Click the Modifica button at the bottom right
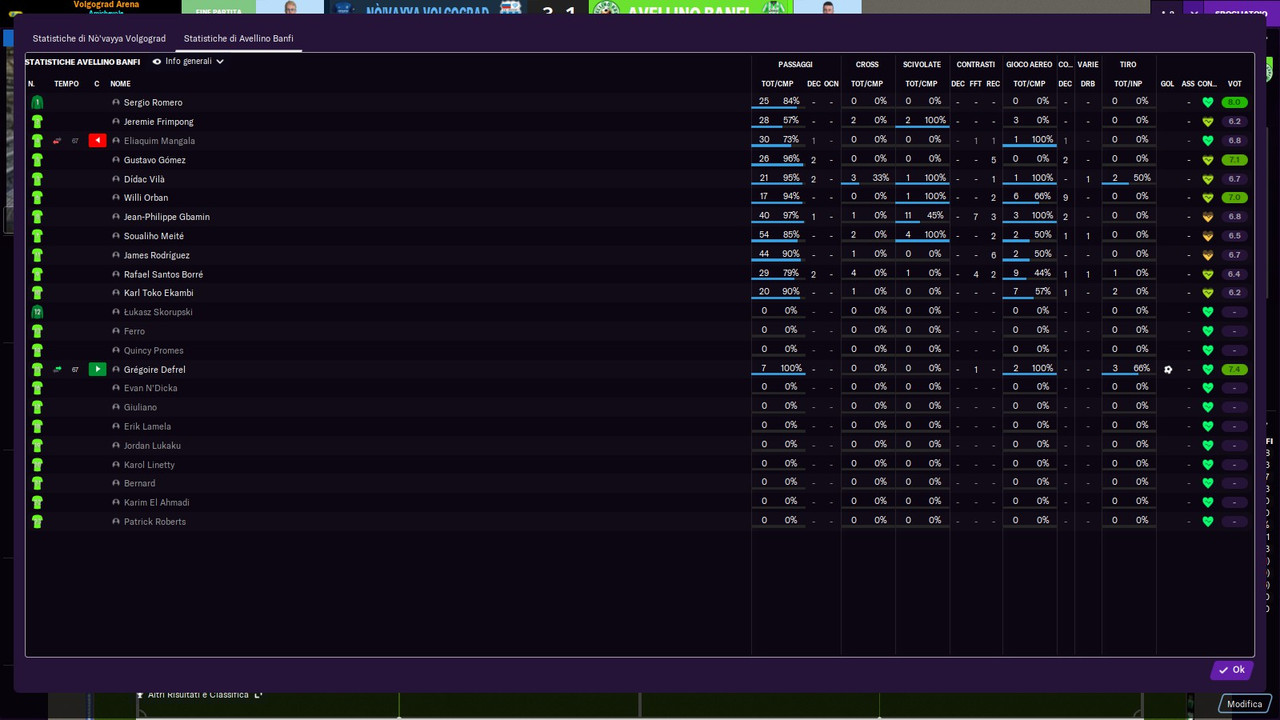 tap(1245, 704)
